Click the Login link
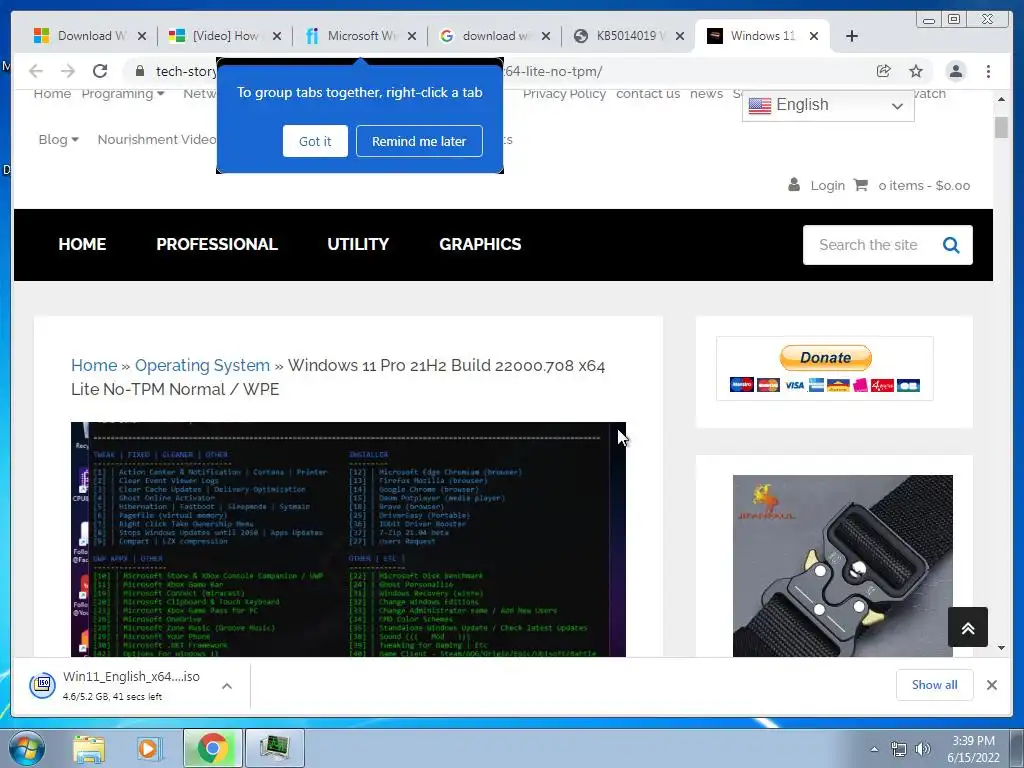The image size is (1024, 768). click(827, 185)
